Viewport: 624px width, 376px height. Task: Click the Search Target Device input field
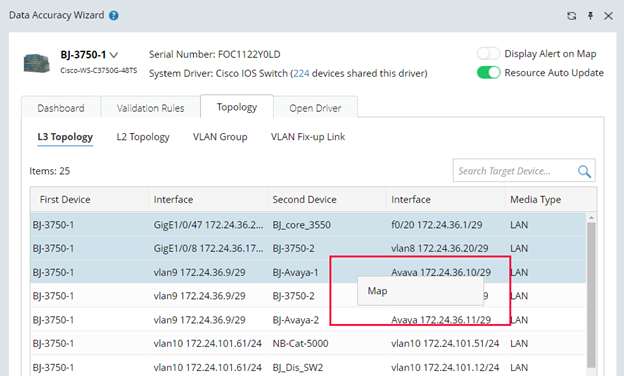(515, 171)
